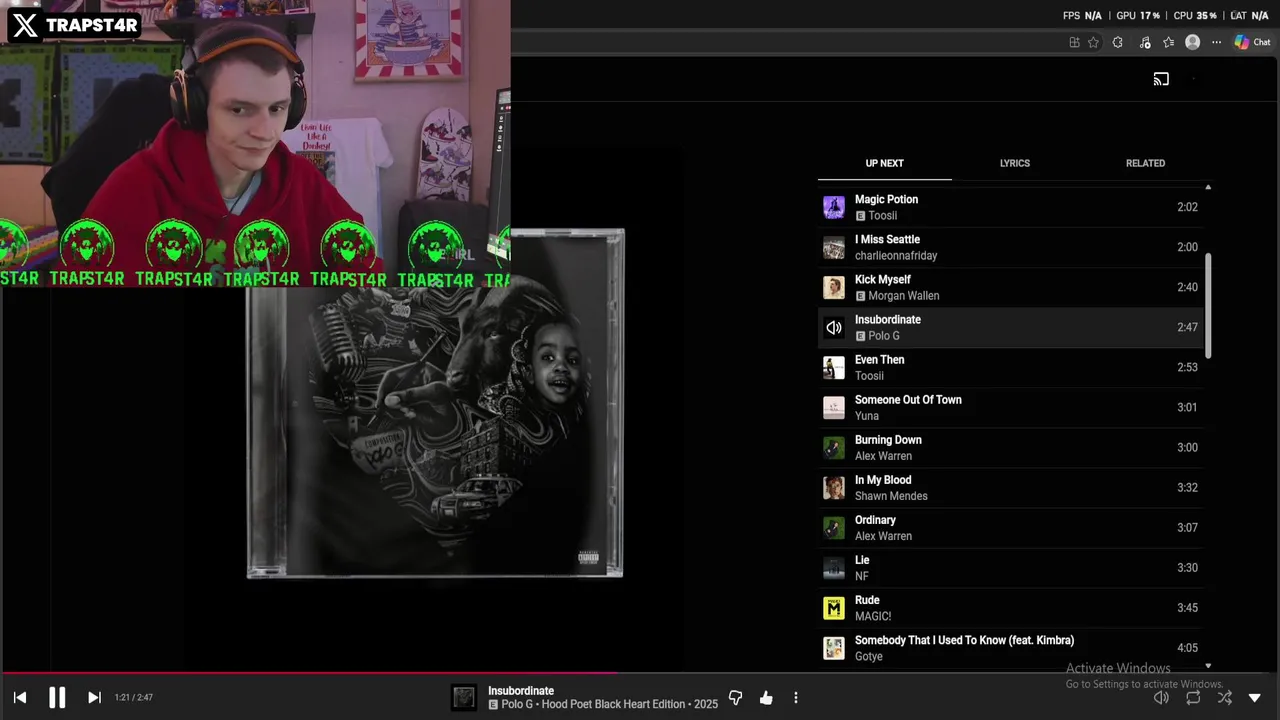The height and width of the screenshot is (720, 1280).
Task: Open the three-dot song options menu
Action: tap(796, 698)
